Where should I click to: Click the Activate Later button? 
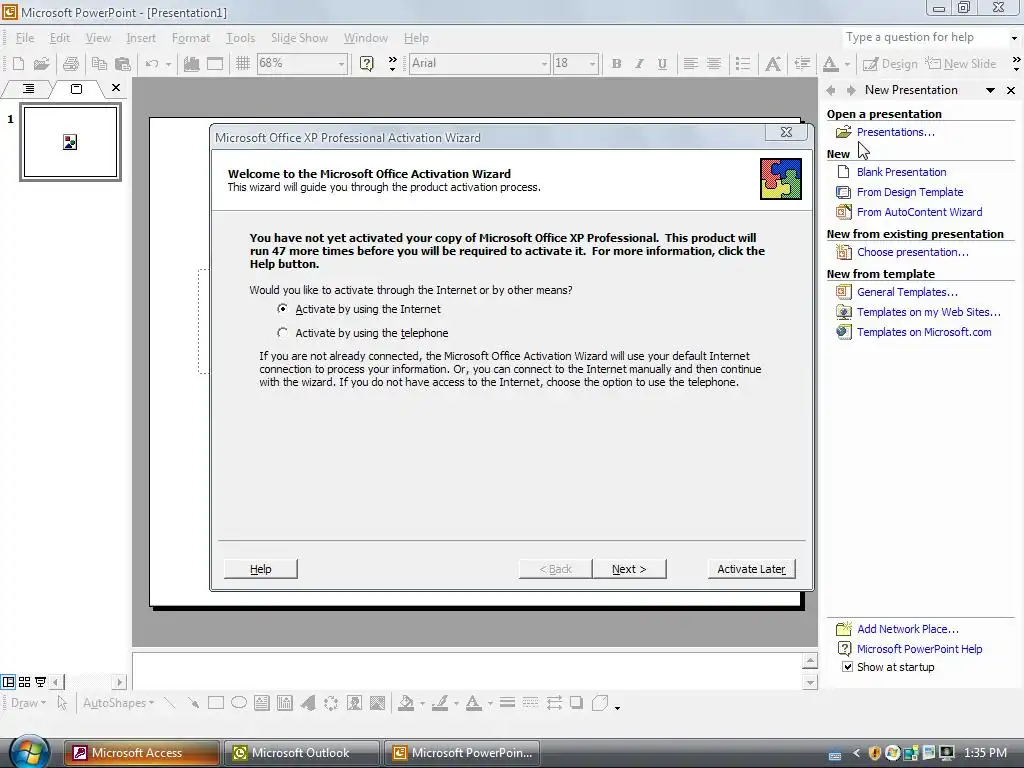point(751,569)
